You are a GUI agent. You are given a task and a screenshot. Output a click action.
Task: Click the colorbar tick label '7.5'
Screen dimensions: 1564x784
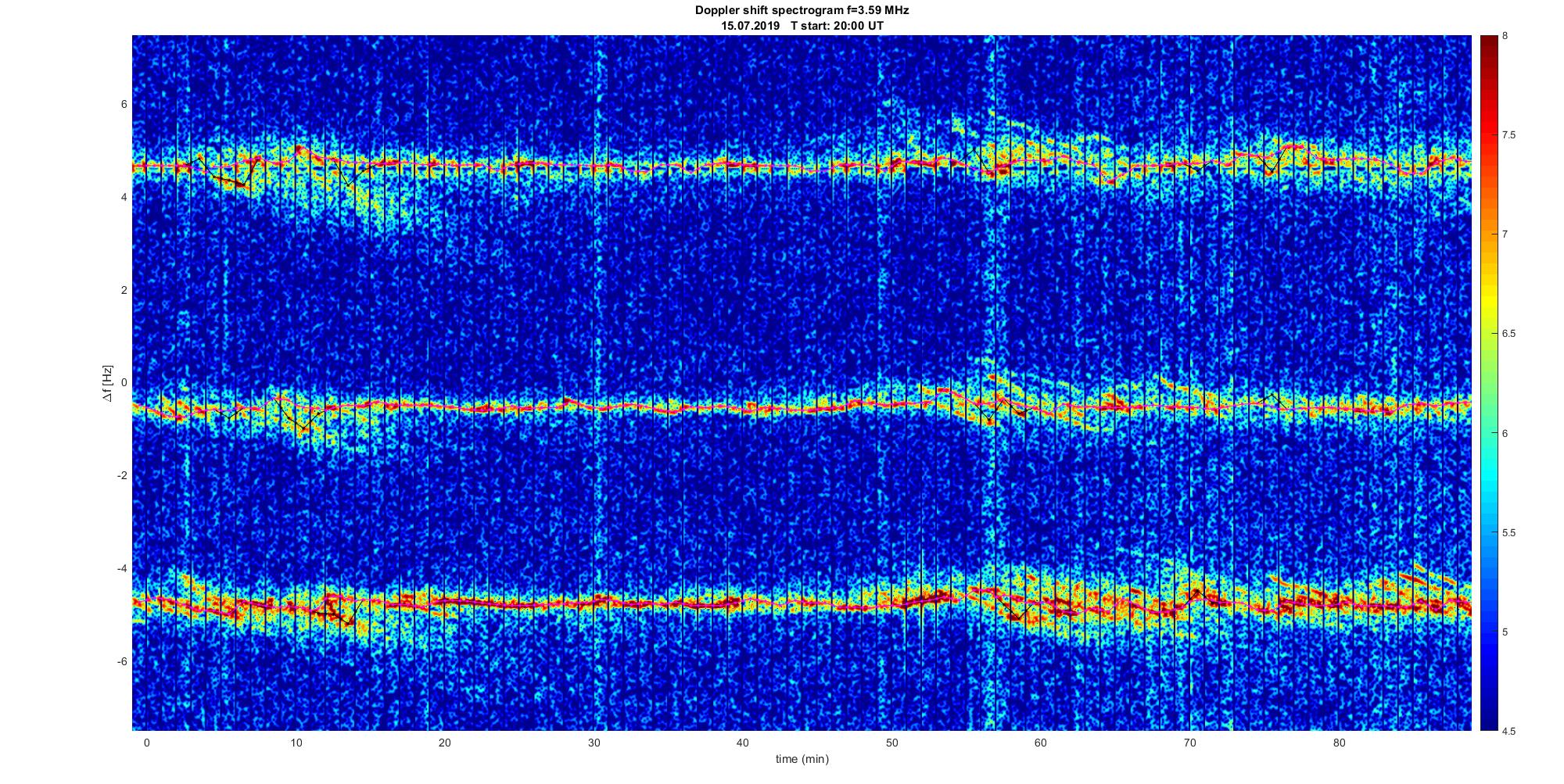point(1508,135)
